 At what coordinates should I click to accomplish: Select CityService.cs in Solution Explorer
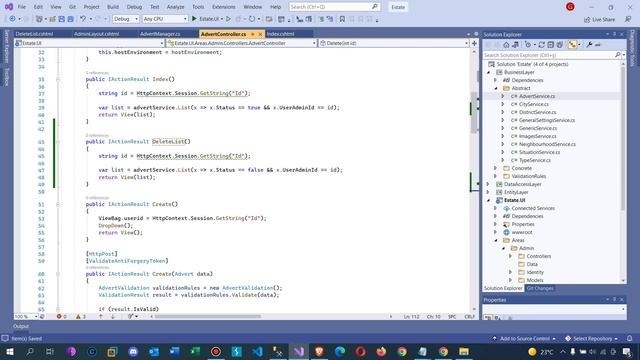pyautogui.click(x=533, y=104)
